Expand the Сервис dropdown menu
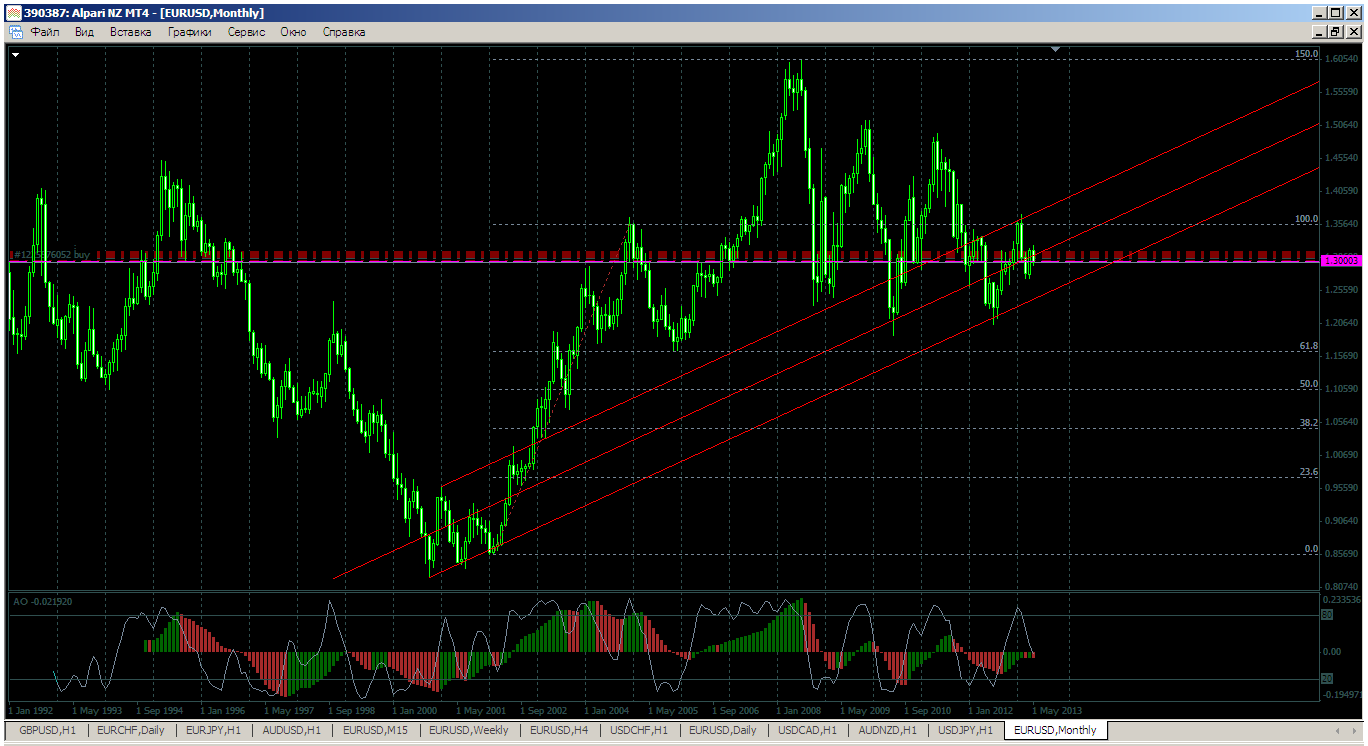The image size is (1368, 746). (x=246, y=32)
